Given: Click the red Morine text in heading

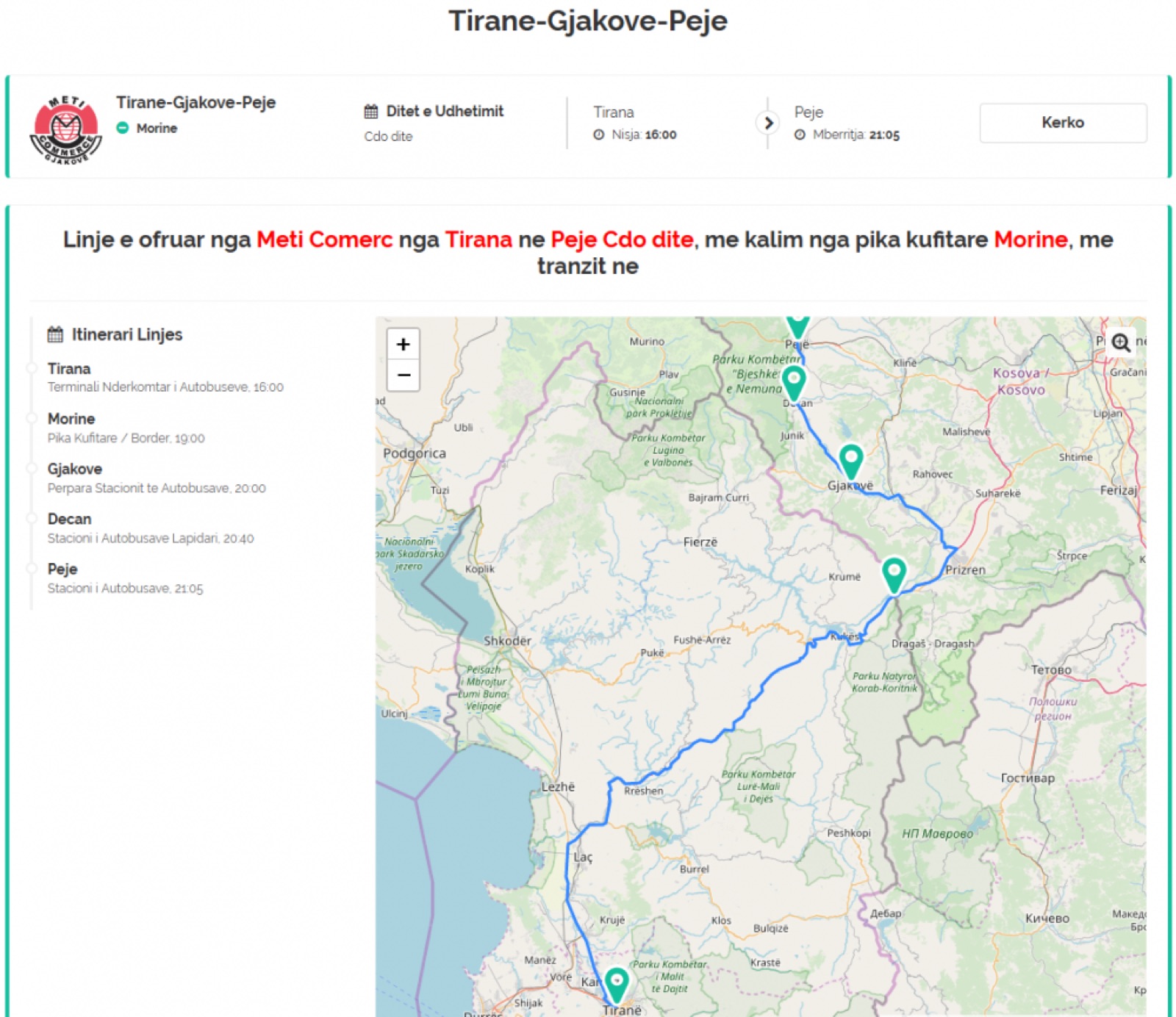Looking at the screenshot, I should pyautogui.click(x=1030, y=240).
